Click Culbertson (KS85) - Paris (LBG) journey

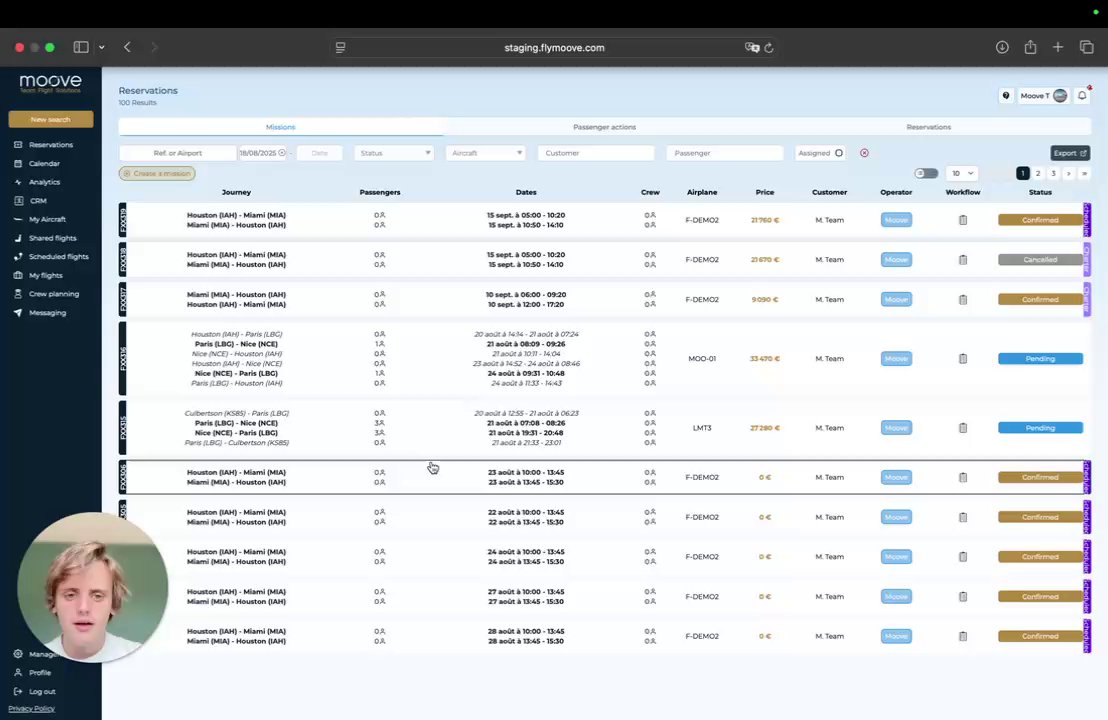237,413
